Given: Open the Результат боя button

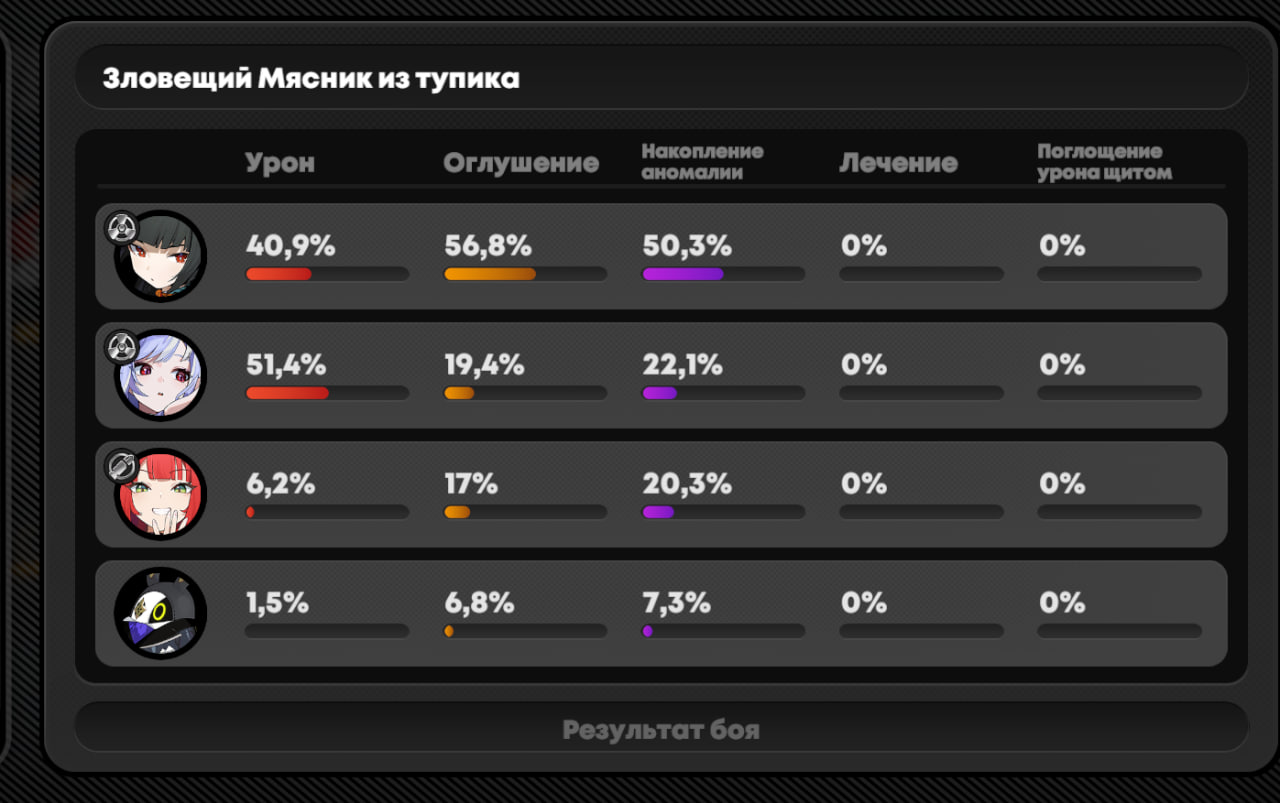Looking at the screenshot, I should coord(661,729).
